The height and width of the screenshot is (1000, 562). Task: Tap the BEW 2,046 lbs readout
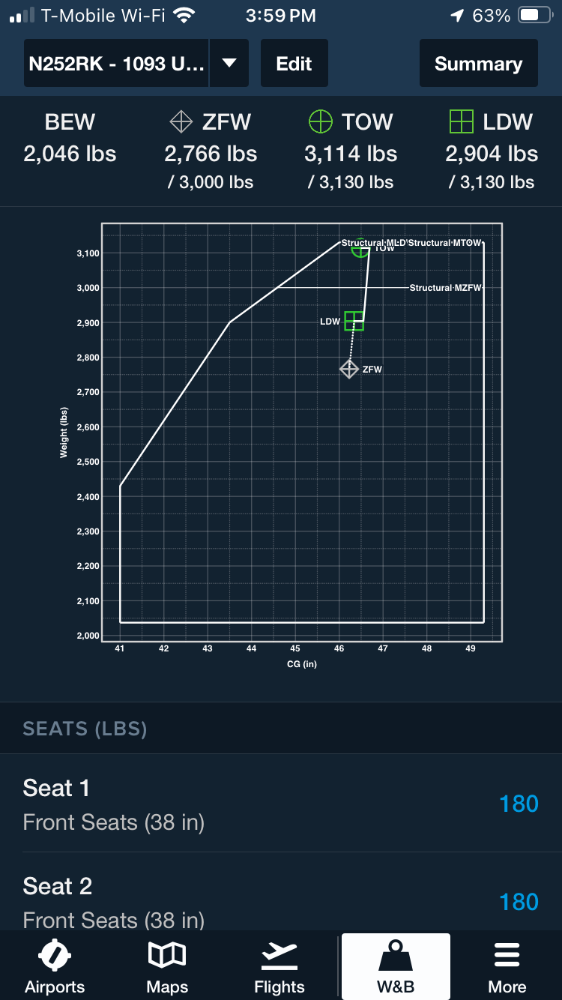pos(70,154)
